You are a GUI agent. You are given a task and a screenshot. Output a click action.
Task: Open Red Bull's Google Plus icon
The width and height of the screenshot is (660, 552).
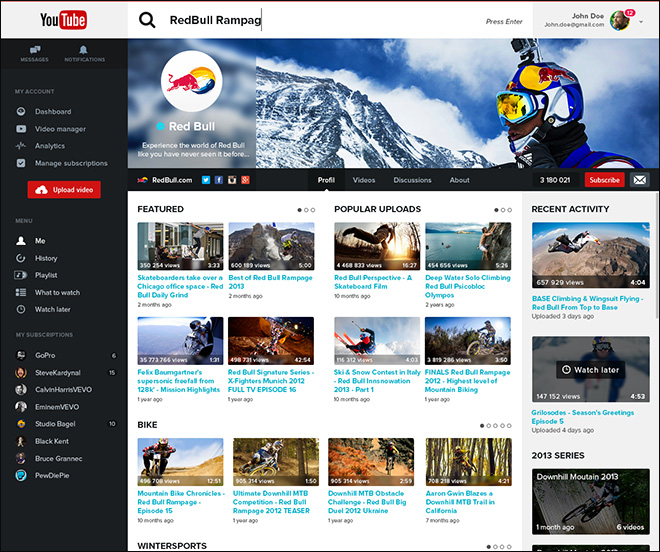pyautogui.click(x=245, y=180)
